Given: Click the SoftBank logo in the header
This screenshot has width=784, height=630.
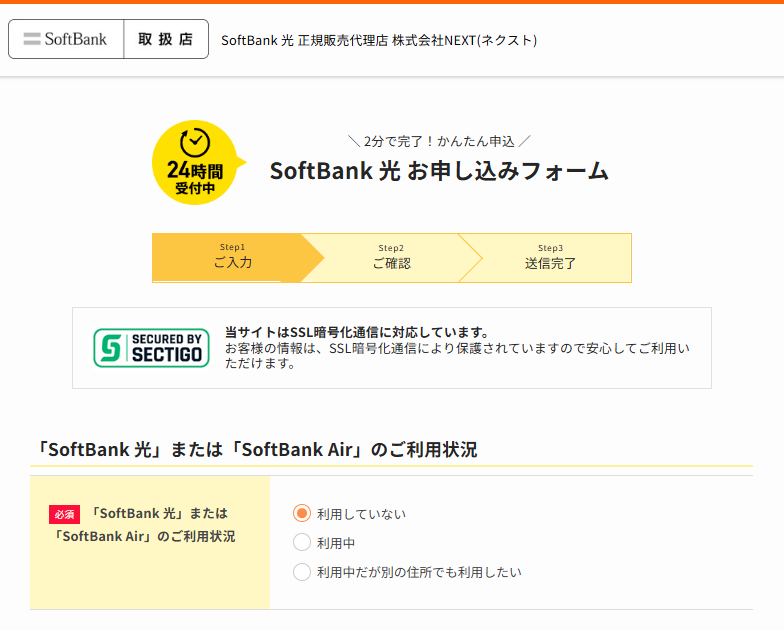Looking at the screenshot, I should click(x=66, y=39).
